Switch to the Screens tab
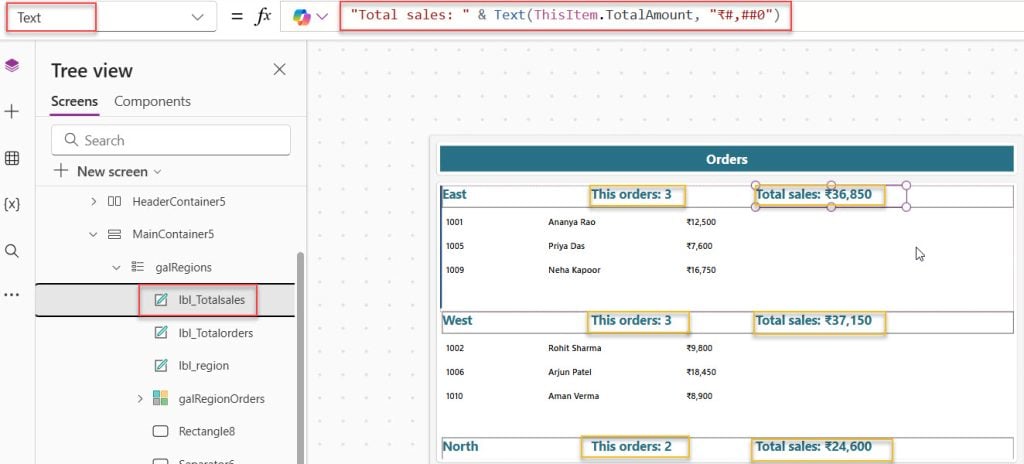Screen dimensions: 1024x464 (x=74, y=101)
